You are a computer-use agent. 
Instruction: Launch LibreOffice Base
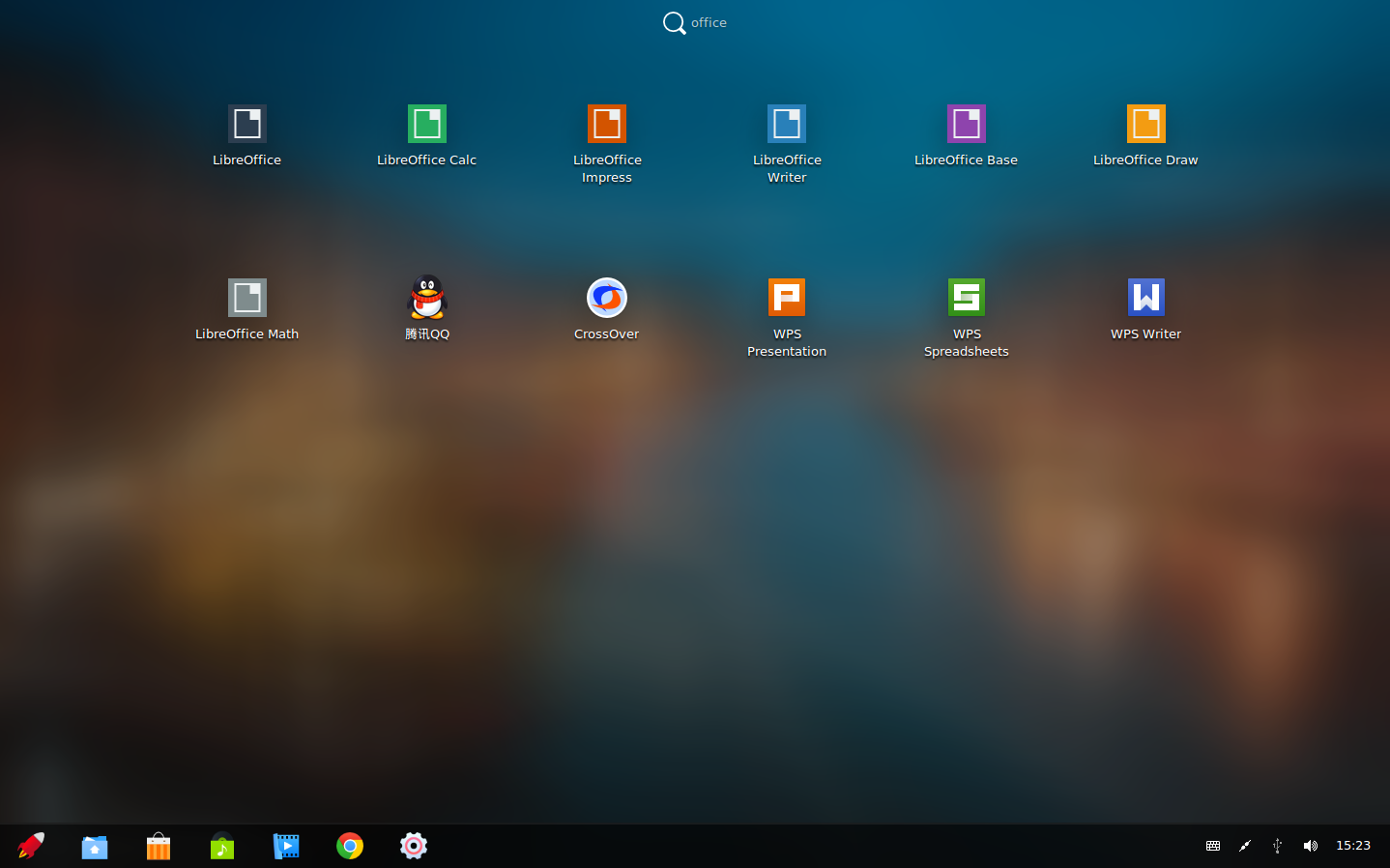(967, 124)
